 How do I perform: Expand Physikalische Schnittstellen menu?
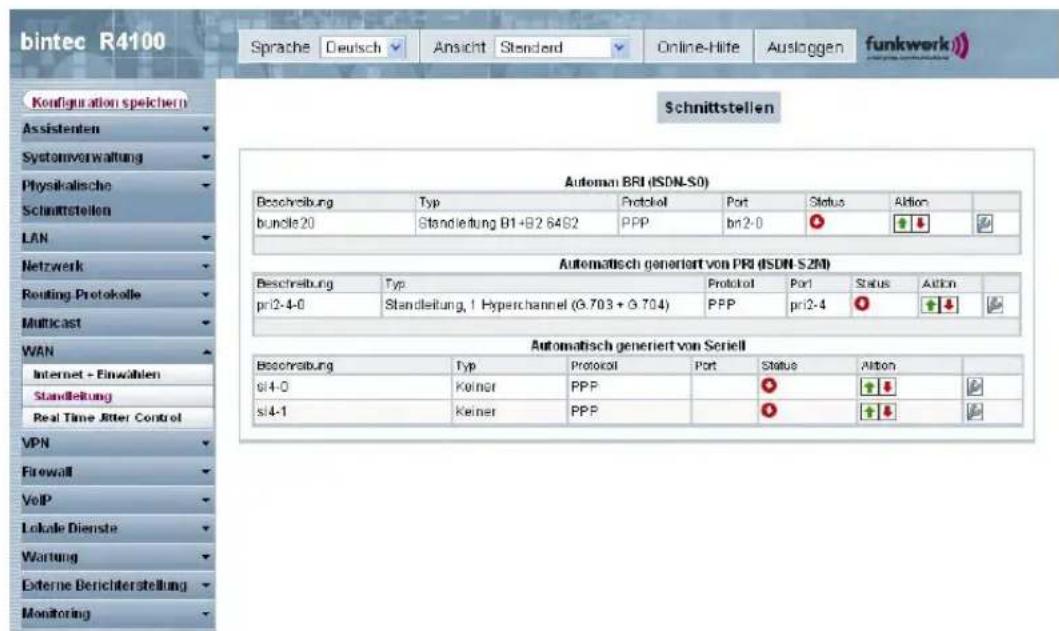[x=117, y=197]
